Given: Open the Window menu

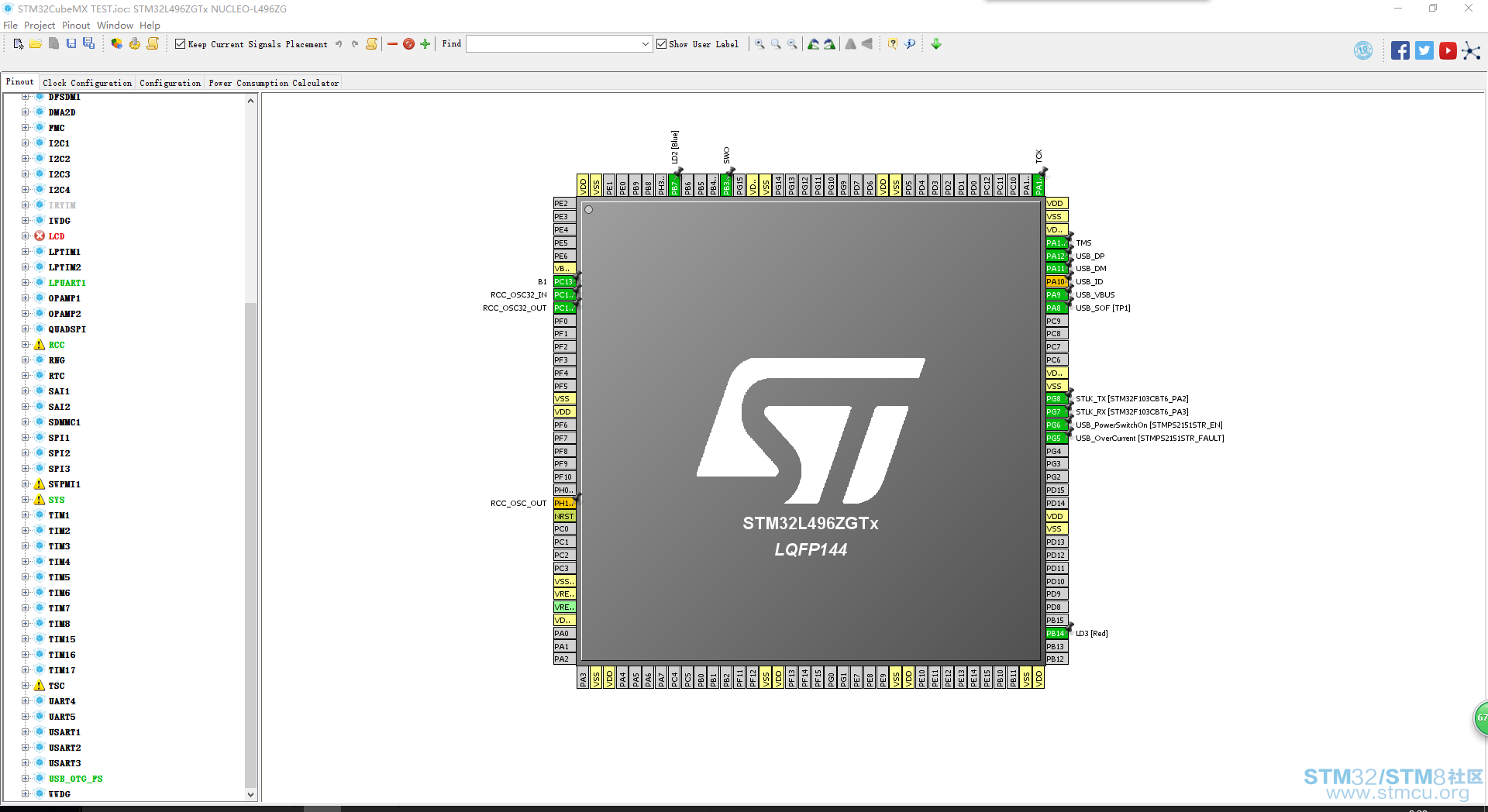Looking at the screenshot, I should point(115,26).
